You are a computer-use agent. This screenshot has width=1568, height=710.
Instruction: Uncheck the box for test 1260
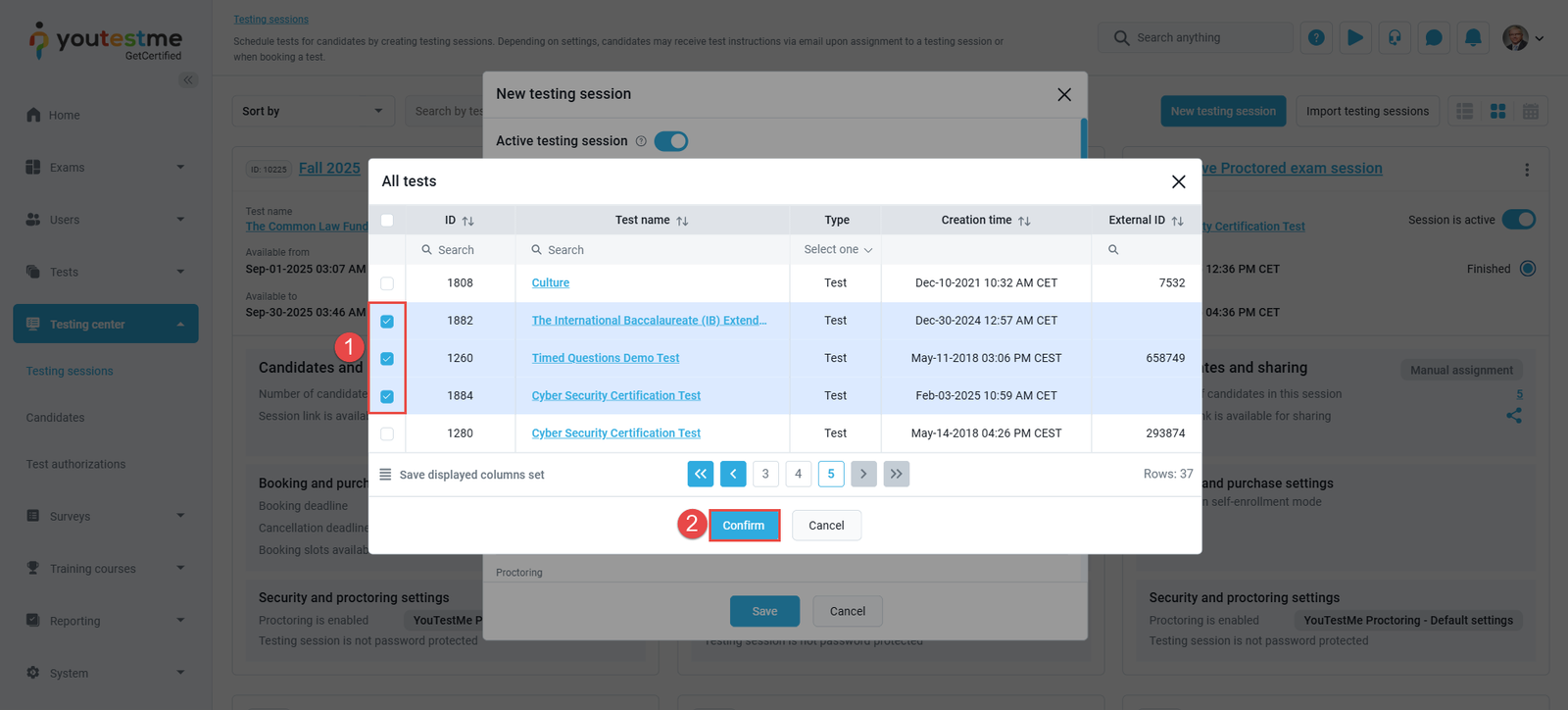coord(387,359)
